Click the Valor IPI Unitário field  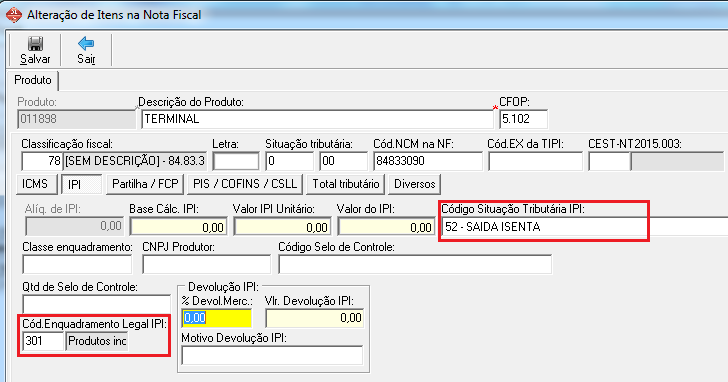click(282, 227)
